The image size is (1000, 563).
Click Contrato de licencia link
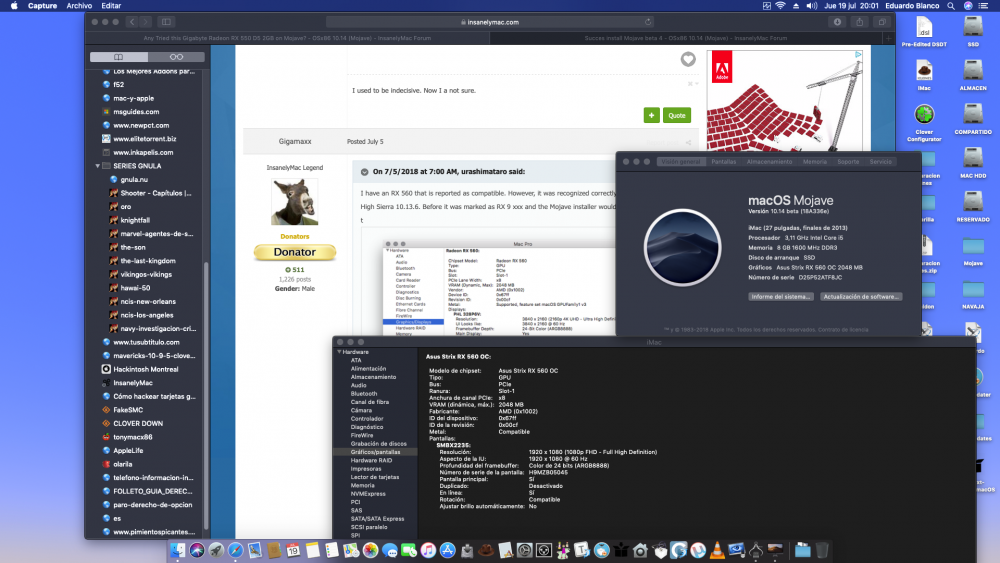[x=842, y=330]
